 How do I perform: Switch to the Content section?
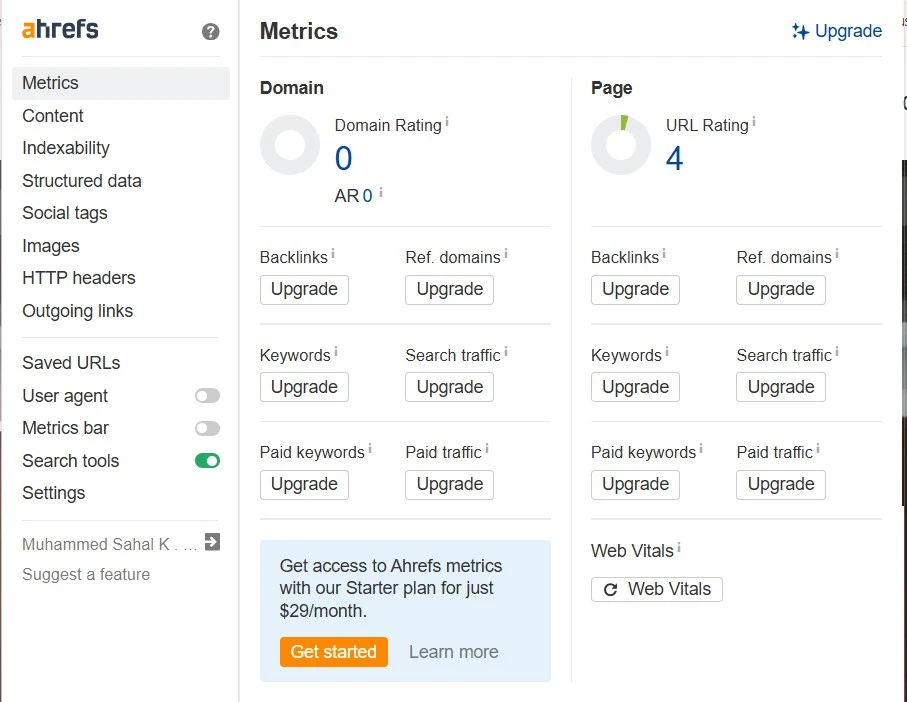coord(53,116)
